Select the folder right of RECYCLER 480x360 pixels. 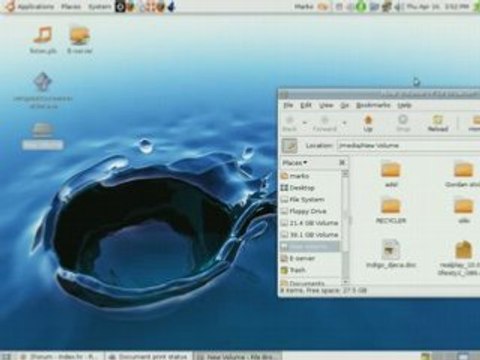tap(464, 210)
